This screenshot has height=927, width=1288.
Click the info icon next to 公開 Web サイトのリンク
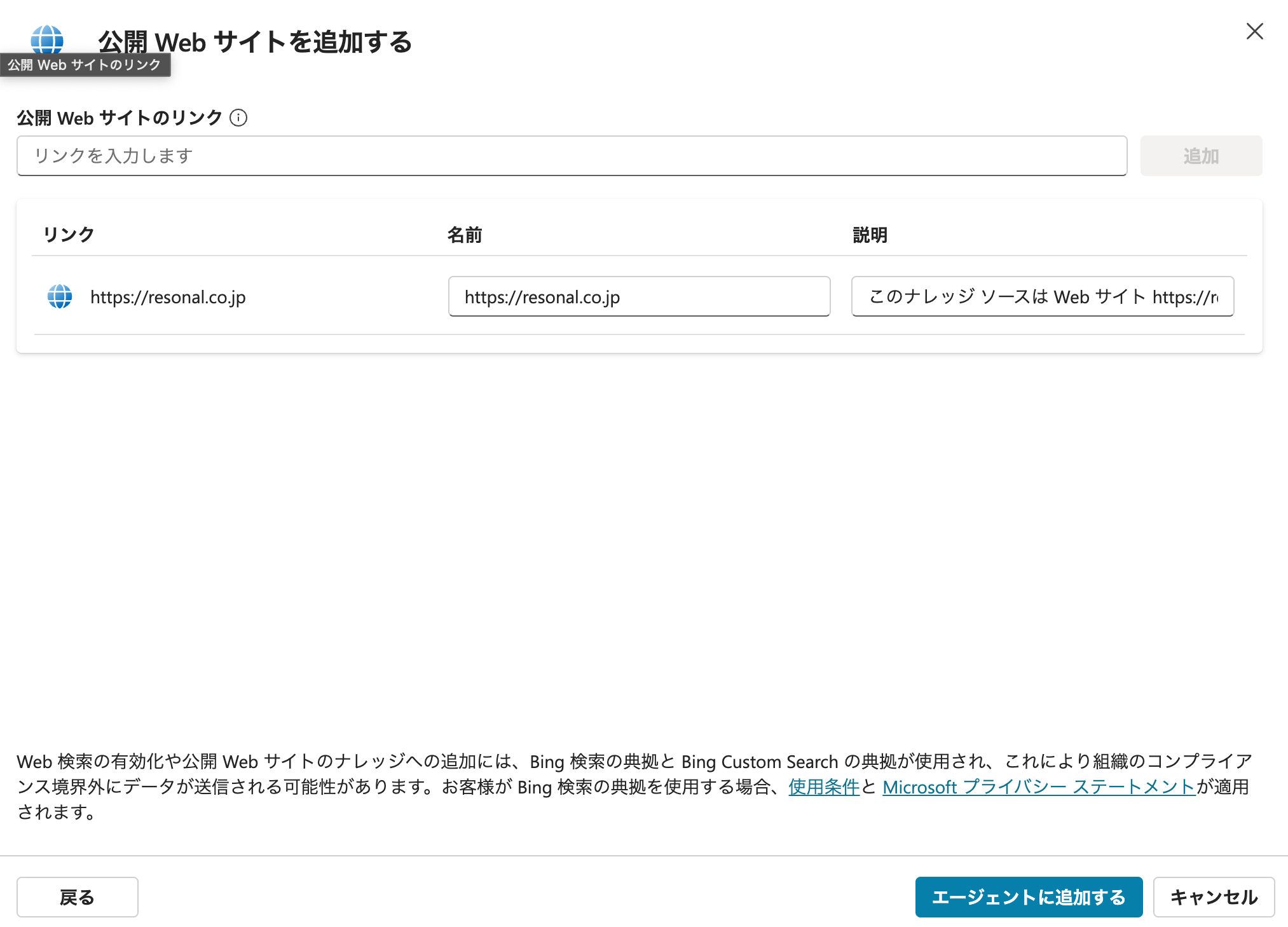[x=238, y=118]
